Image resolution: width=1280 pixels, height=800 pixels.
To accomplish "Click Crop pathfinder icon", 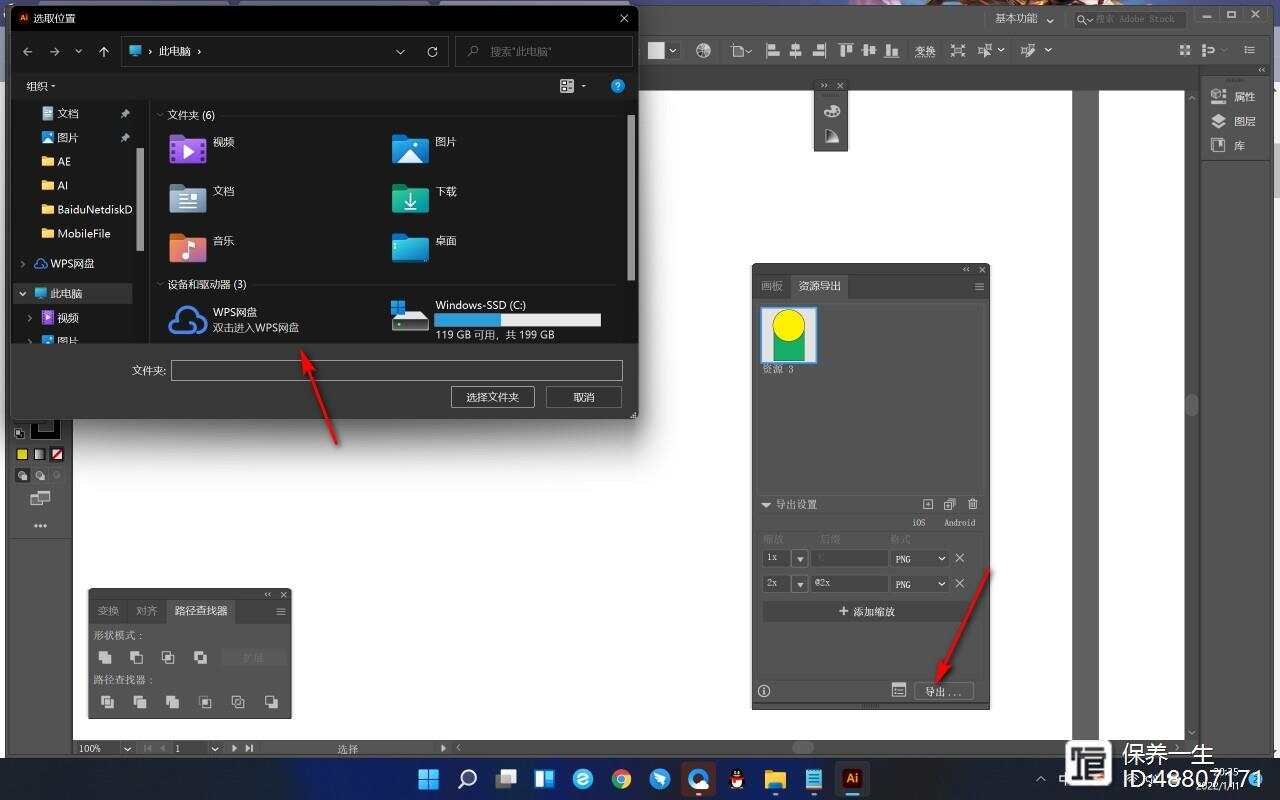I will pos(205,702).
